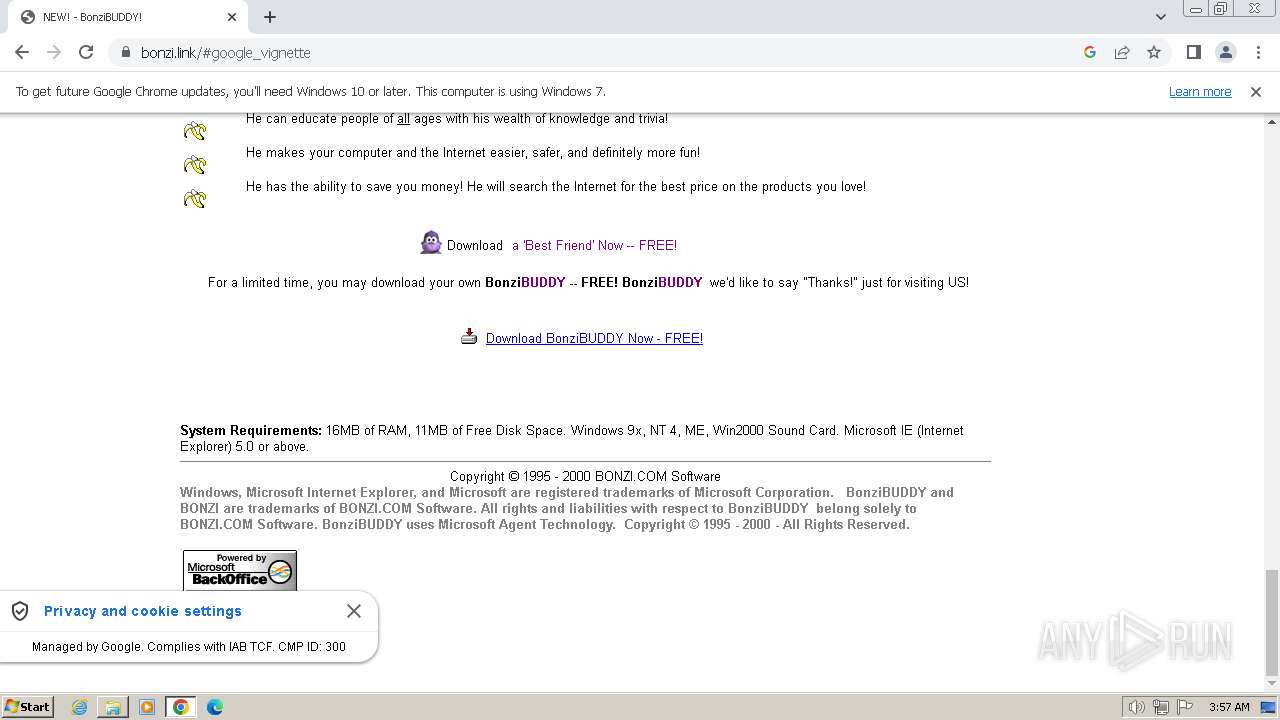Click the 3:57 AM system clock

point(1229,707)
